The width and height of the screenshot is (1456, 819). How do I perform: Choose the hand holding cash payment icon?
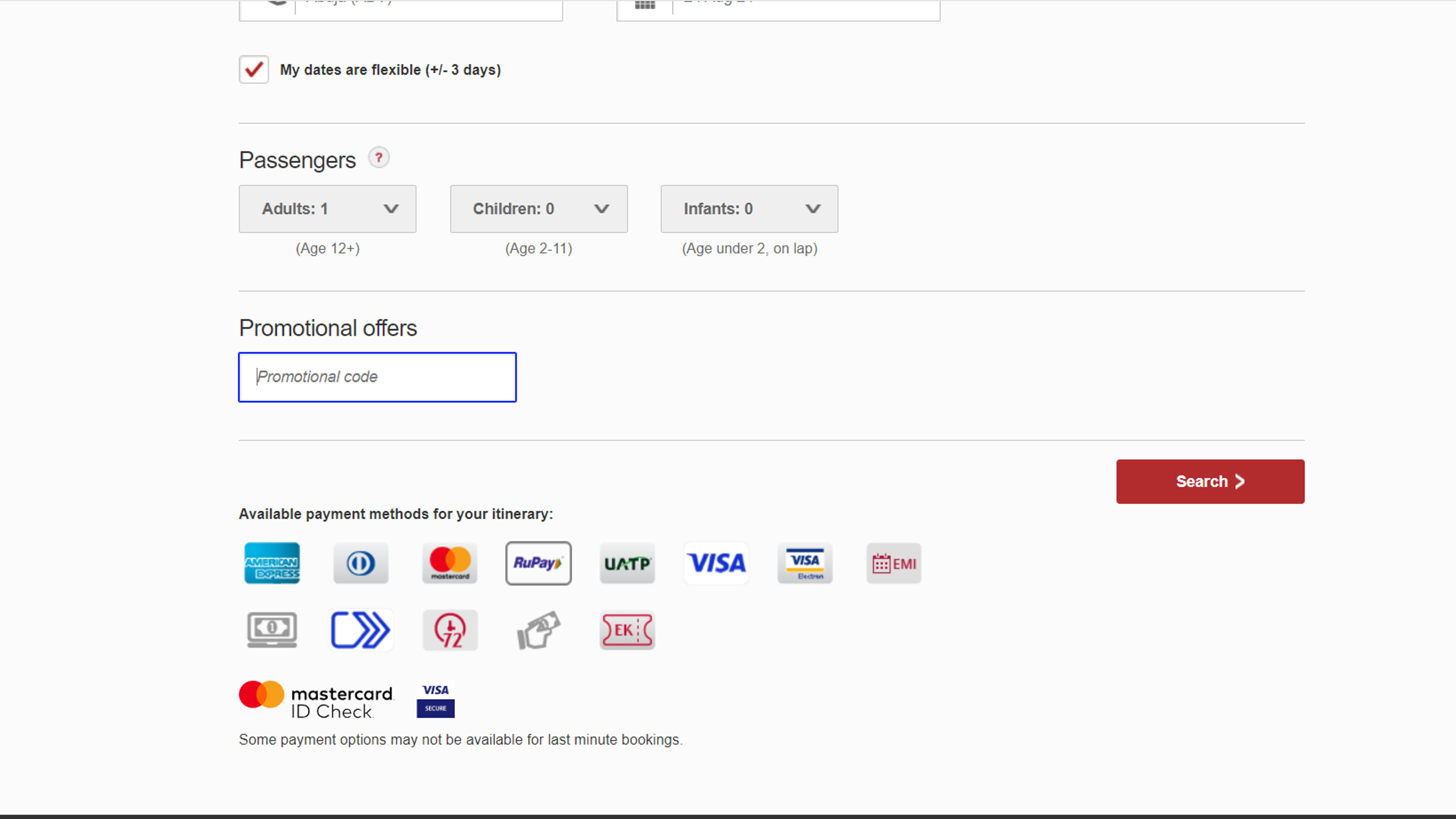click(x=539, y=630)
